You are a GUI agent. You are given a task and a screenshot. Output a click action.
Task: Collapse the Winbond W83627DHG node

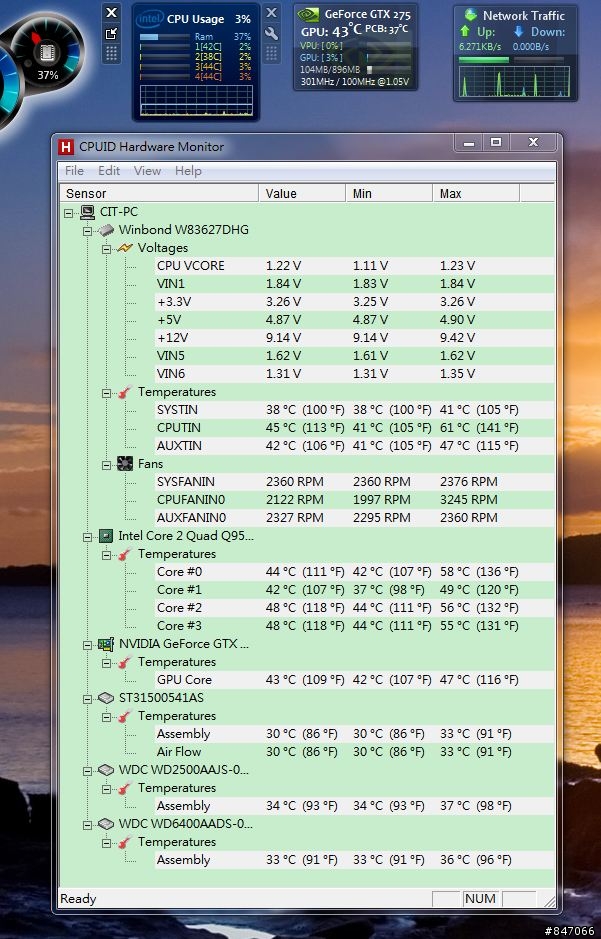click(87, 231)
